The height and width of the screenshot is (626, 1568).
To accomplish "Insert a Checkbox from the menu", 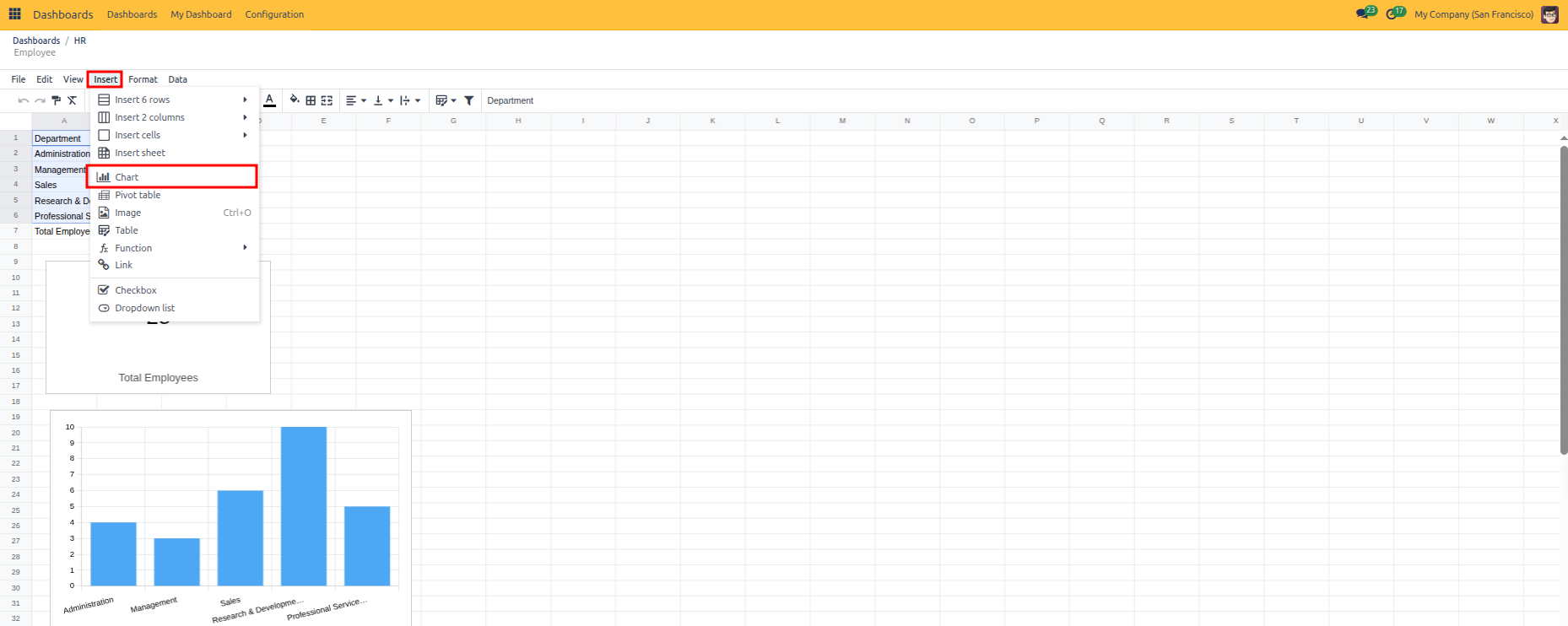I will pyautogui.click(x=174, y=290).
